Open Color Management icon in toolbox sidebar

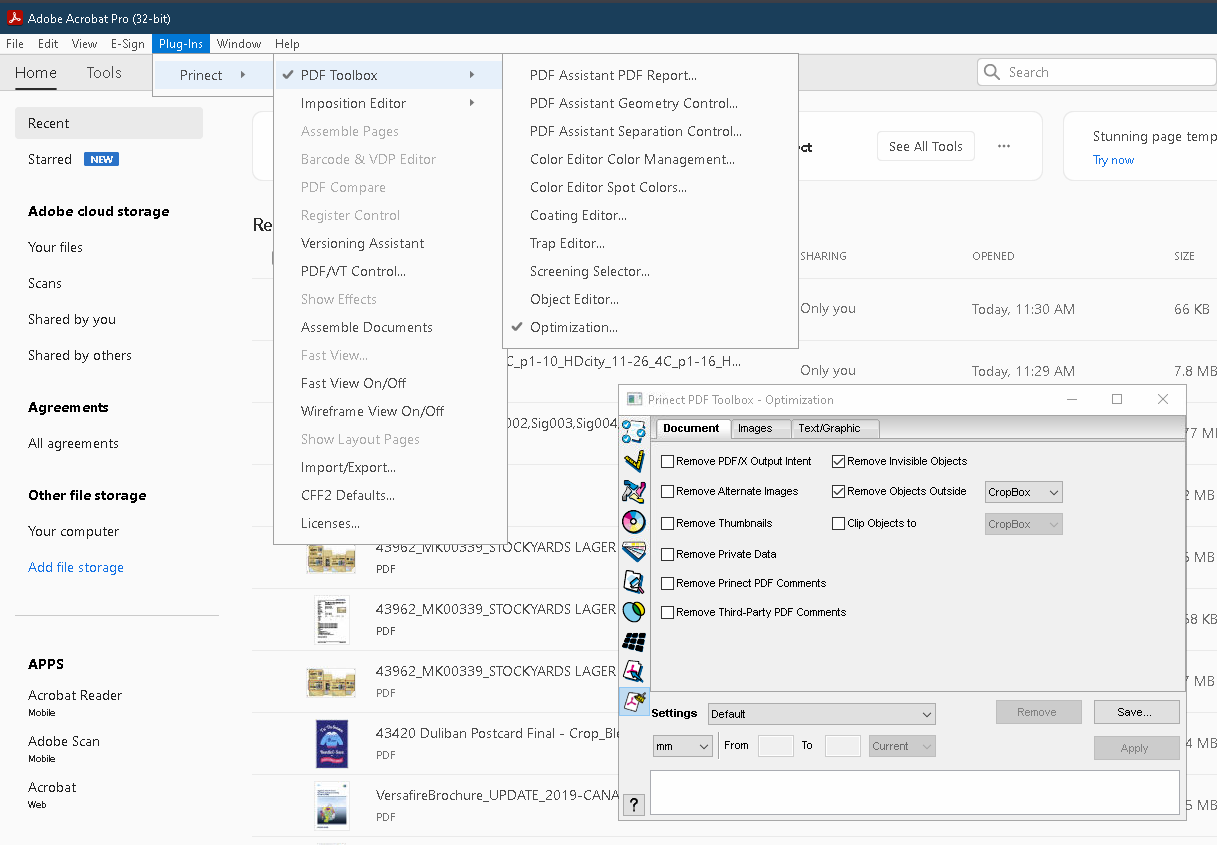pyautogui.click(x=634, y=521)
